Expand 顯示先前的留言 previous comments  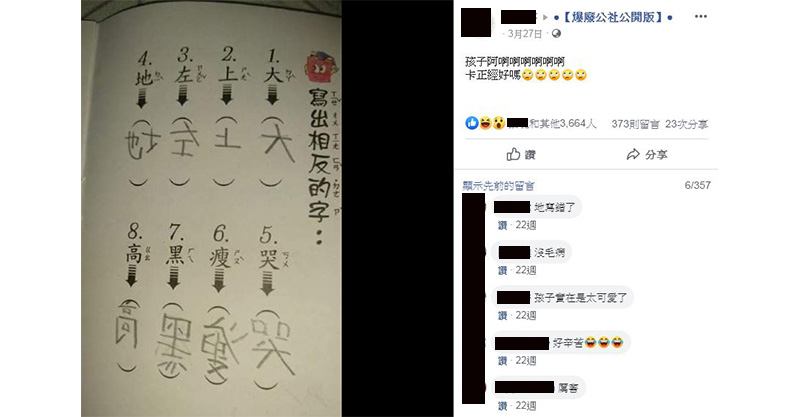[x=498, y=186]
